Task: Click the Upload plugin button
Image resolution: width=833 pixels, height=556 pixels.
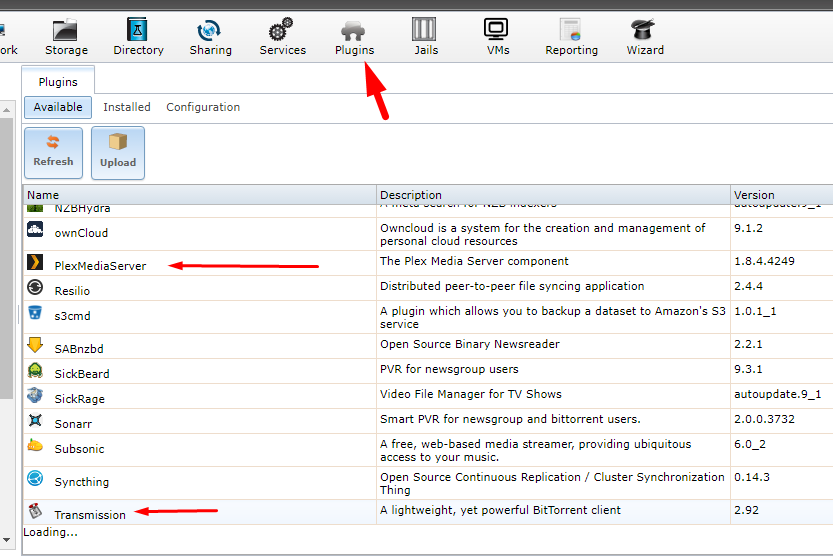Action: point(118,152)
